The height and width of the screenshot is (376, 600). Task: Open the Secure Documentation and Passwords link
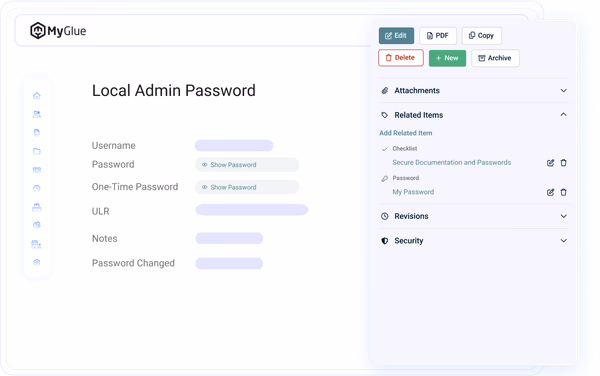coord(452,163)
